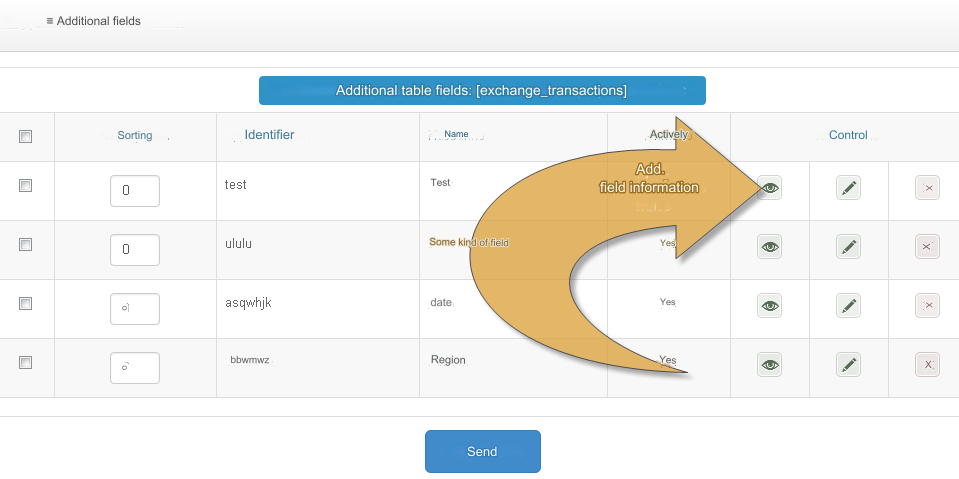Click the Send button
Viewport: 959px width, 479px height.
click(x=482, y=451)
